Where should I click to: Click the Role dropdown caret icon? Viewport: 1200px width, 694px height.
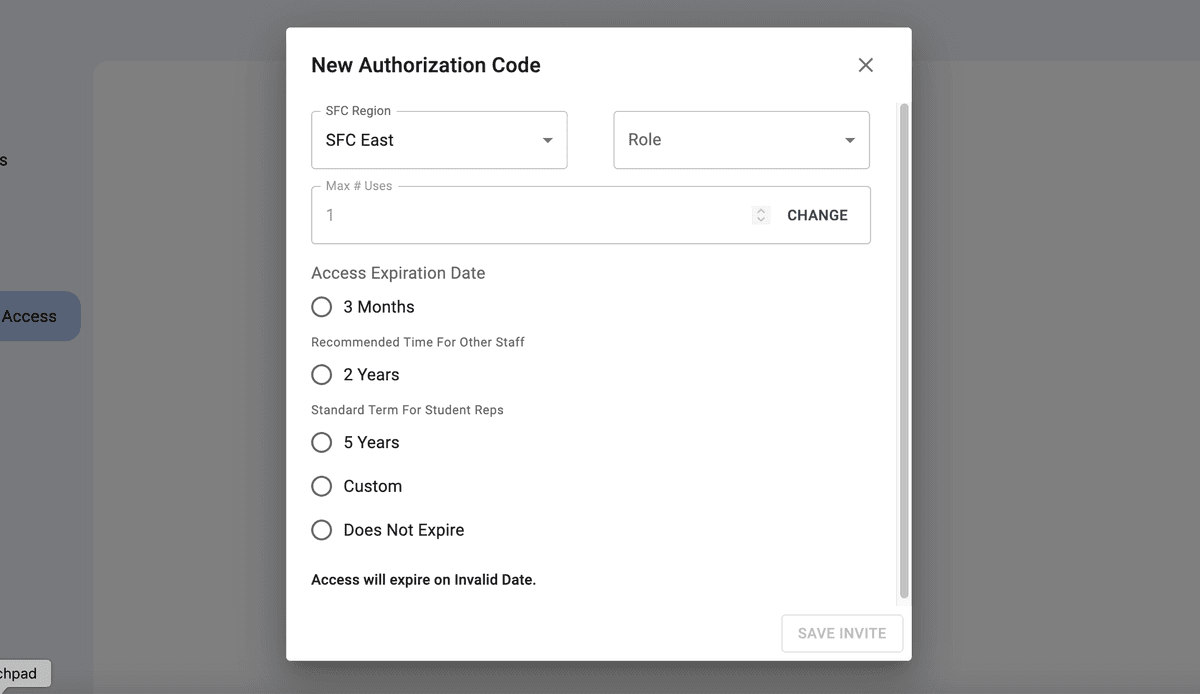coord(849,140)
